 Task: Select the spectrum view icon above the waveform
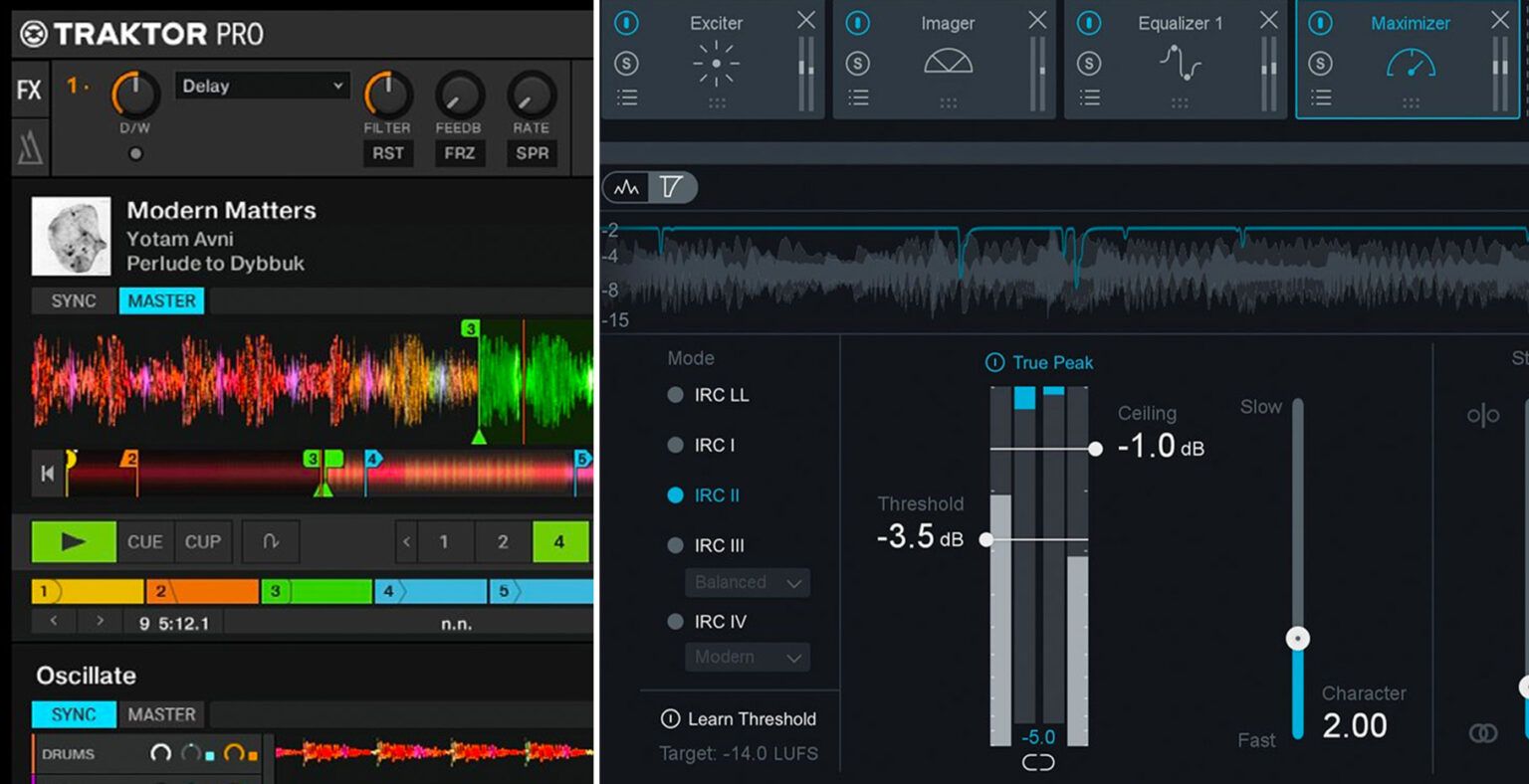pyautogui.click(x=626, y=187)
